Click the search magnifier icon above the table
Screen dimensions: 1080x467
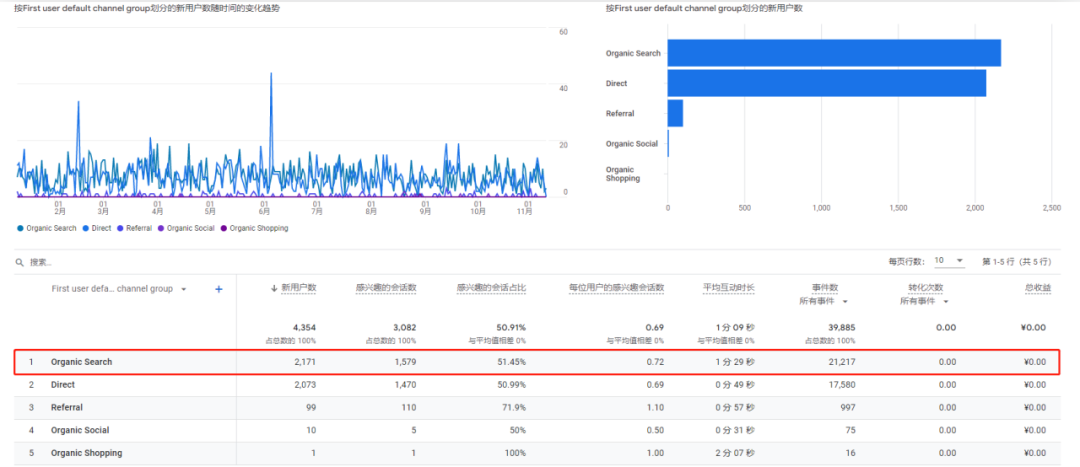[19, 262]
